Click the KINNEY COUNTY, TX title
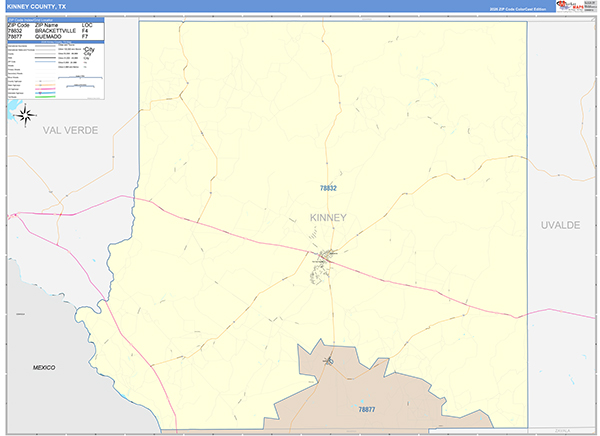 click(36, 7)
